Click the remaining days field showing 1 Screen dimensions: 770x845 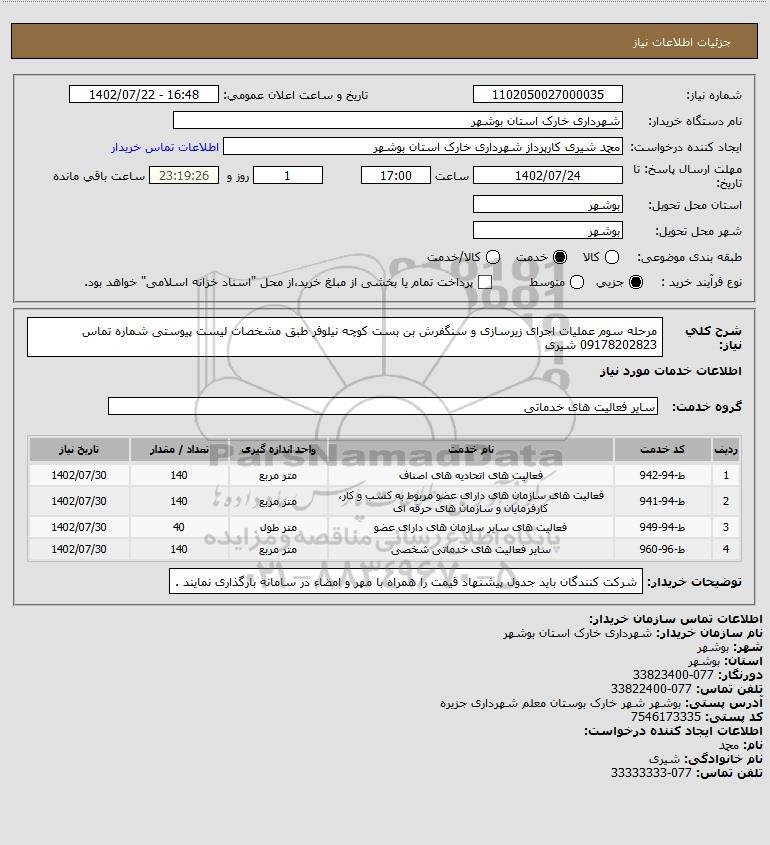pos(288,175)
